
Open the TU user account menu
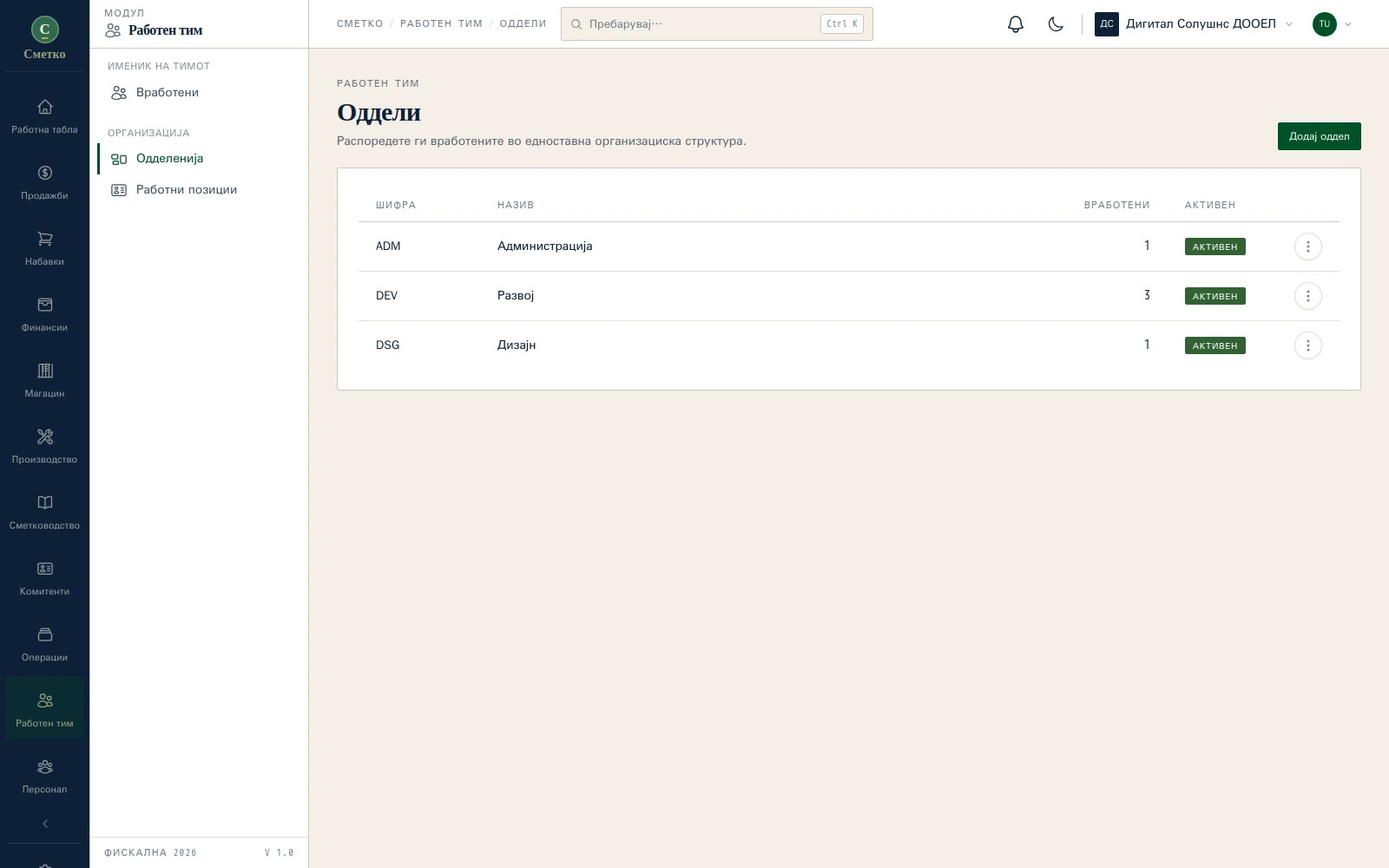point(1333,24)
